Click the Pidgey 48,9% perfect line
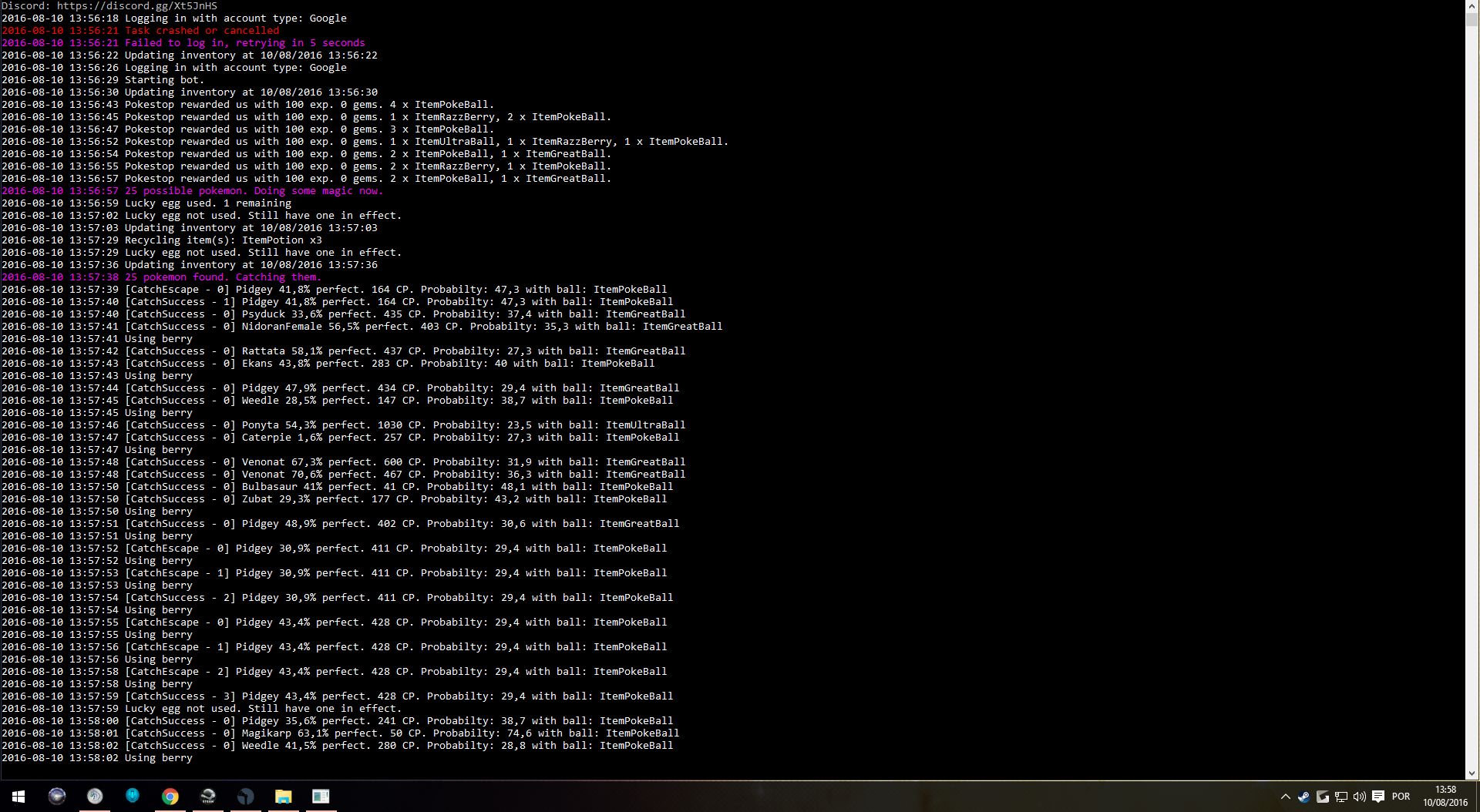1480x812 pixels. (341, 524)
